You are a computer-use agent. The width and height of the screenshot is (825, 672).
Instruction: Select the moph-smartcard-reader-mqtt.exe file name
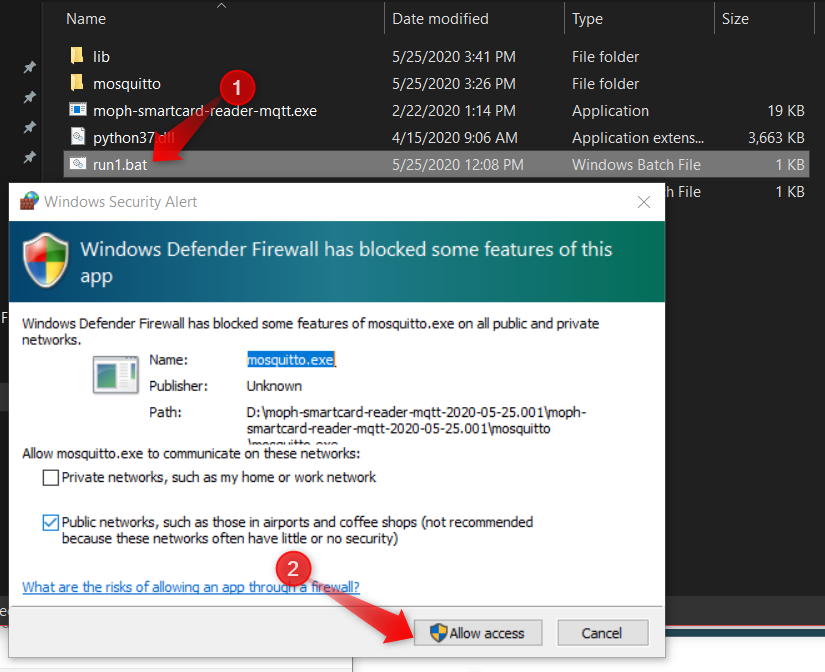205,111
